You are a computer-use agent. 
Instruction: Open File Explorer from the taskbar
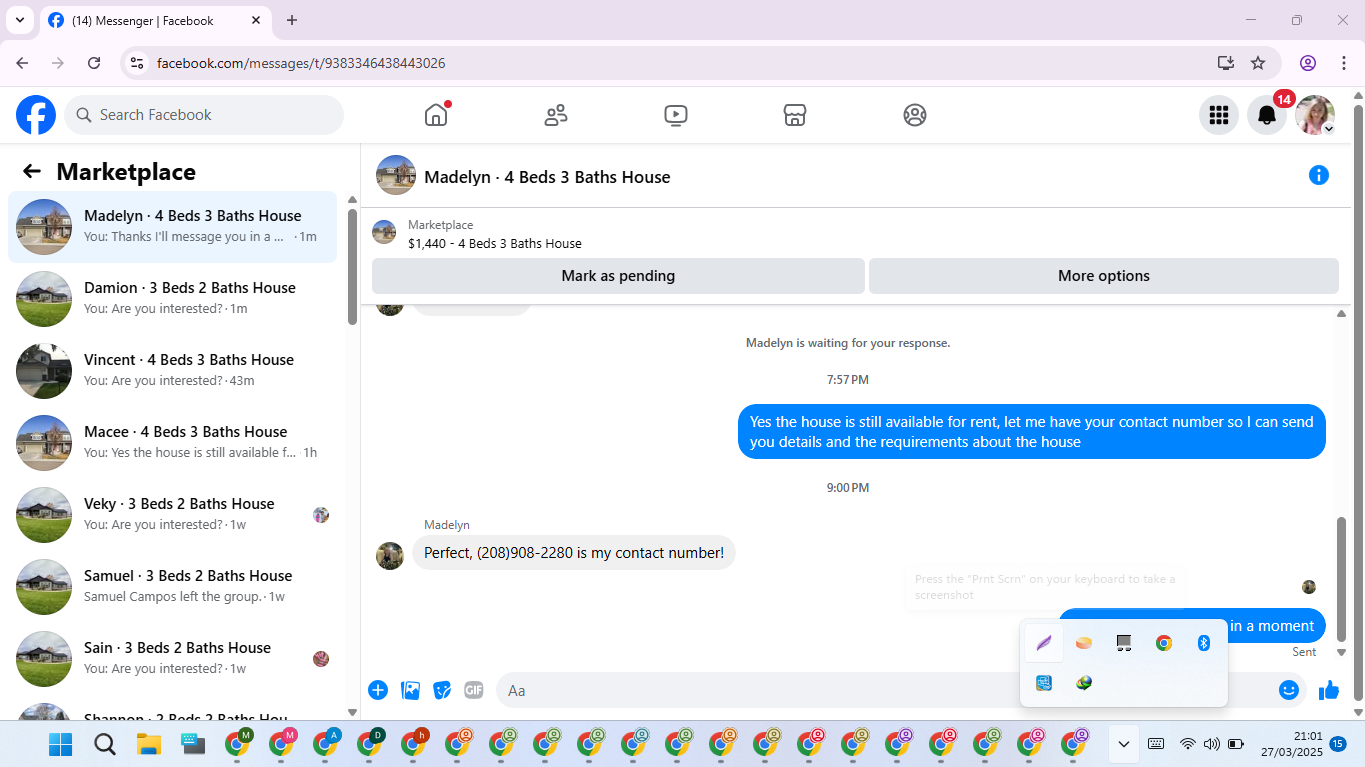pyautogui.click(x=149, y=744)
